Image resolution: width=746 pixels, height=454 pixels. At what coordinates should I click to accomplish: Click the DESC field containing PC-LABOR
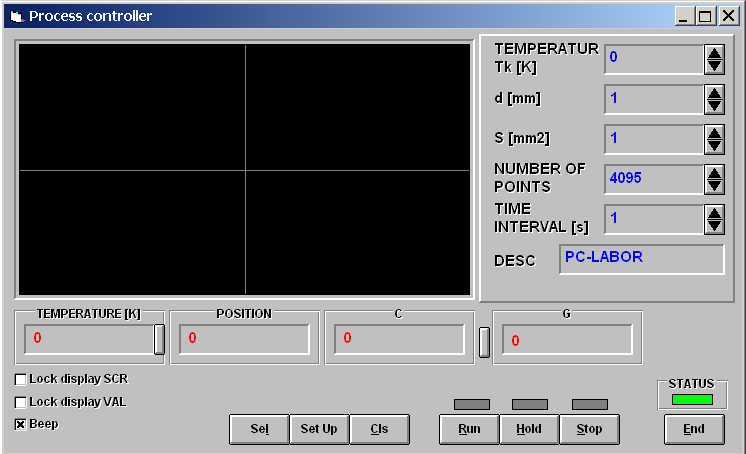pos(642,259)
